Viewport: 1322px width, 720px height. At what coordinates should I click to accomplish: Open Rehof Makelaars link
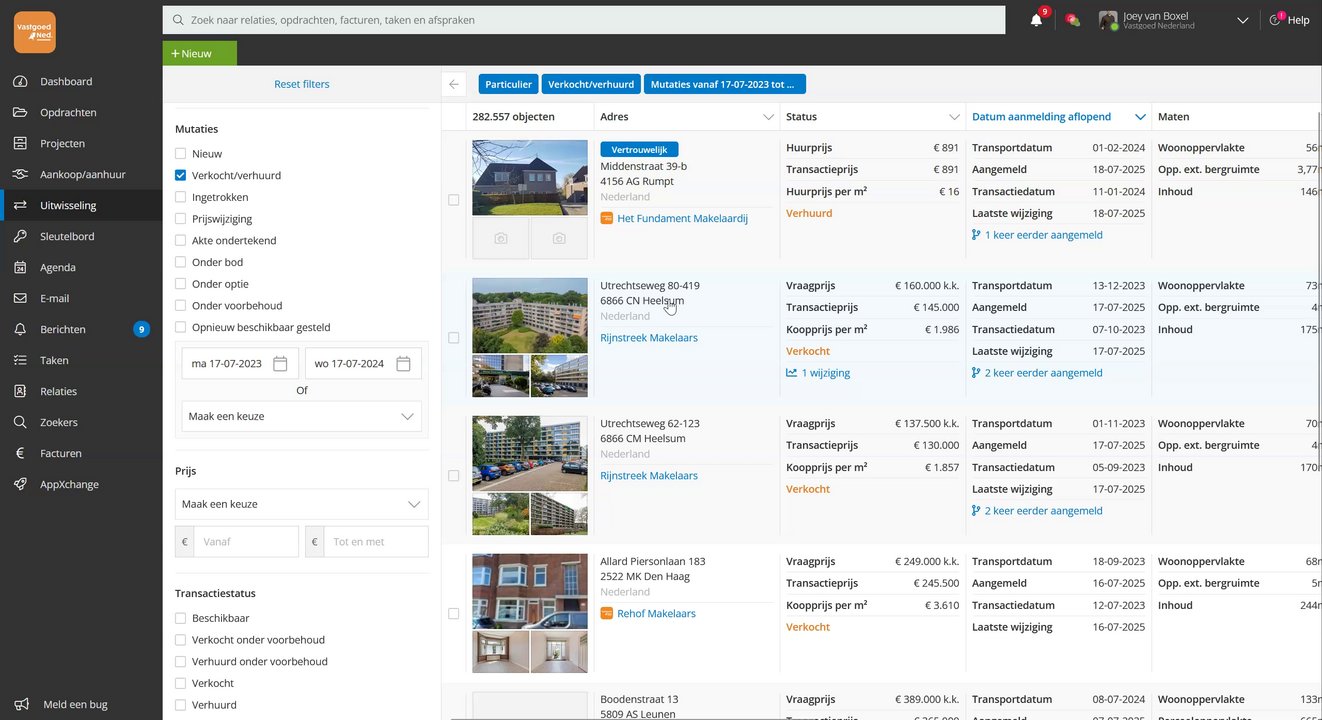pyautogui.click(x=656, y=614)
